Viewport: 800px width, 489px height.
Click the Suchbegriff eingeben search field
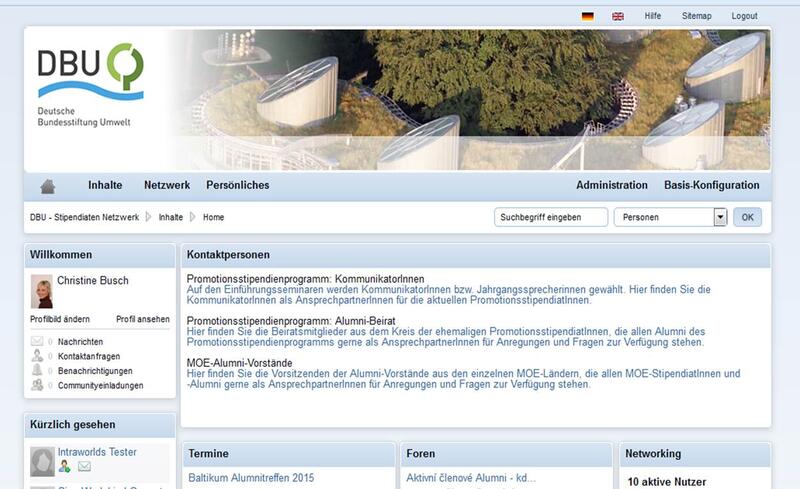(x=551, y=217)
